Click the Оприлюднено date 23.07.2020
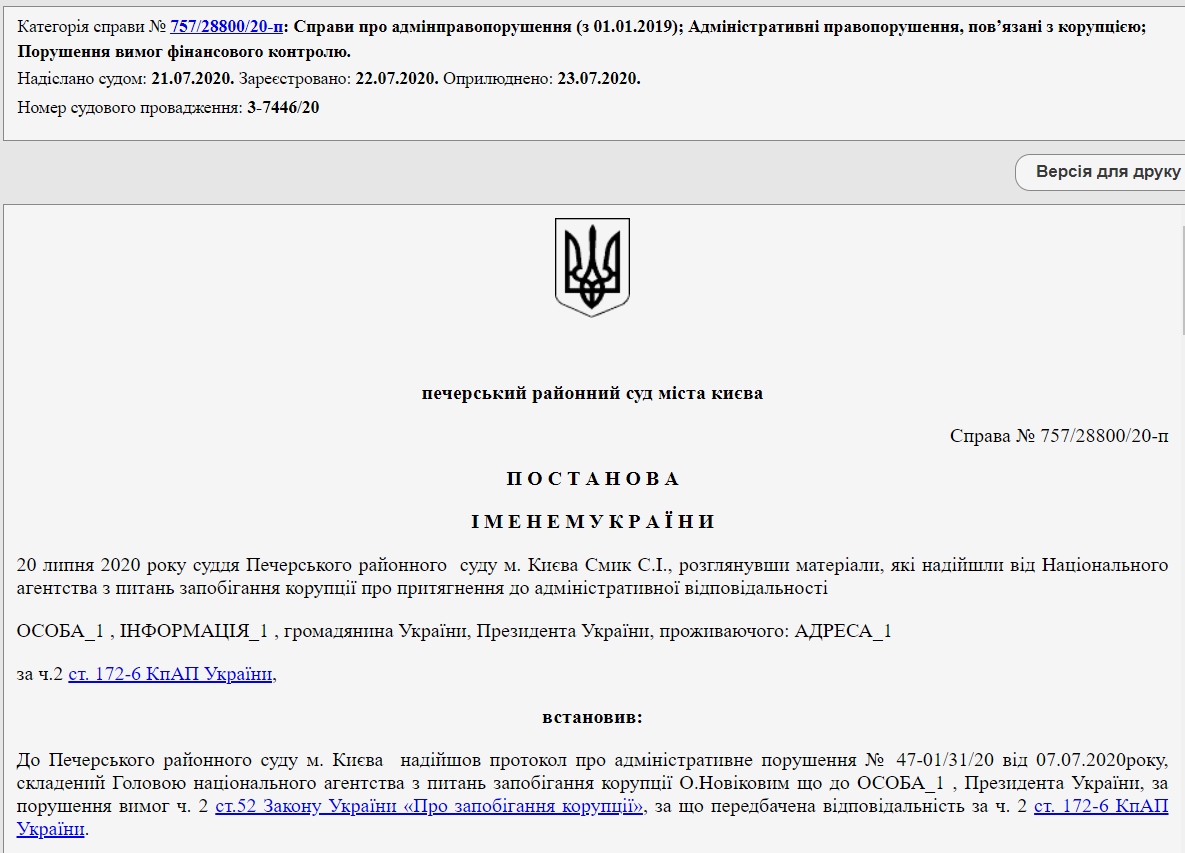The width and height of the screenshot is (1185, 853). [599, 79]
